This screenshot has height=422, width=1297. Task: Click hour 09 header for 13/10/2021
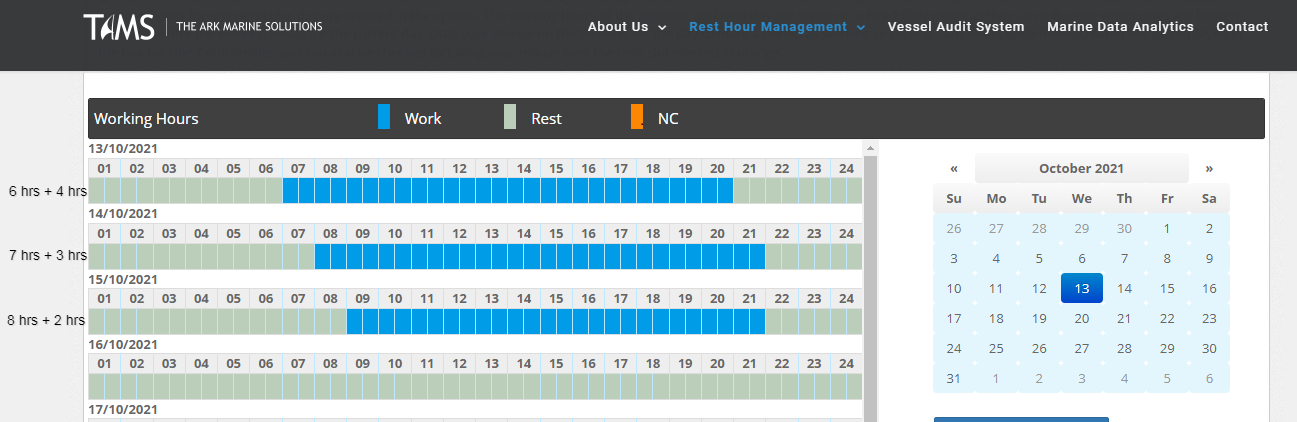click(362, 168)
